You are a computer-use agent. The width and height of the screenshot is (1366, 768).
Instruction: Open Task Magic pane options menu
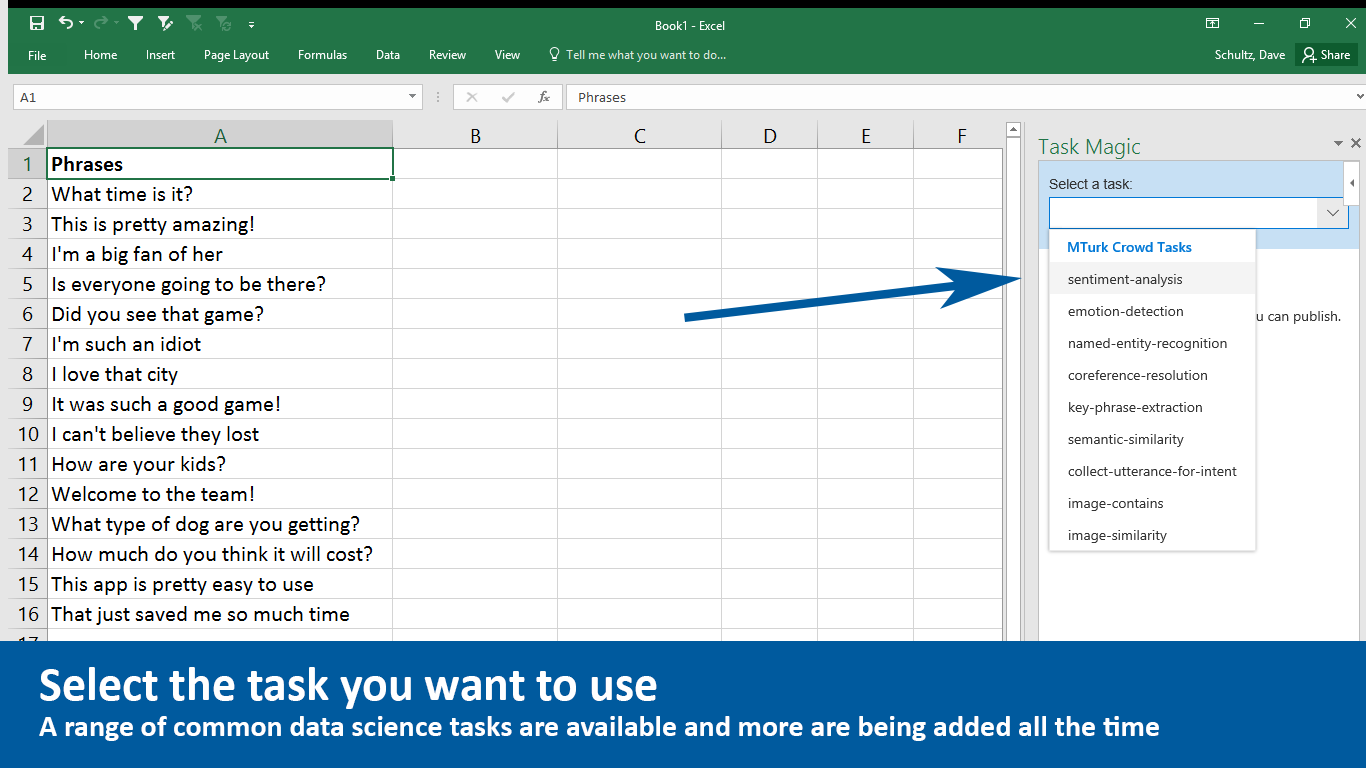pos(1338,144)
